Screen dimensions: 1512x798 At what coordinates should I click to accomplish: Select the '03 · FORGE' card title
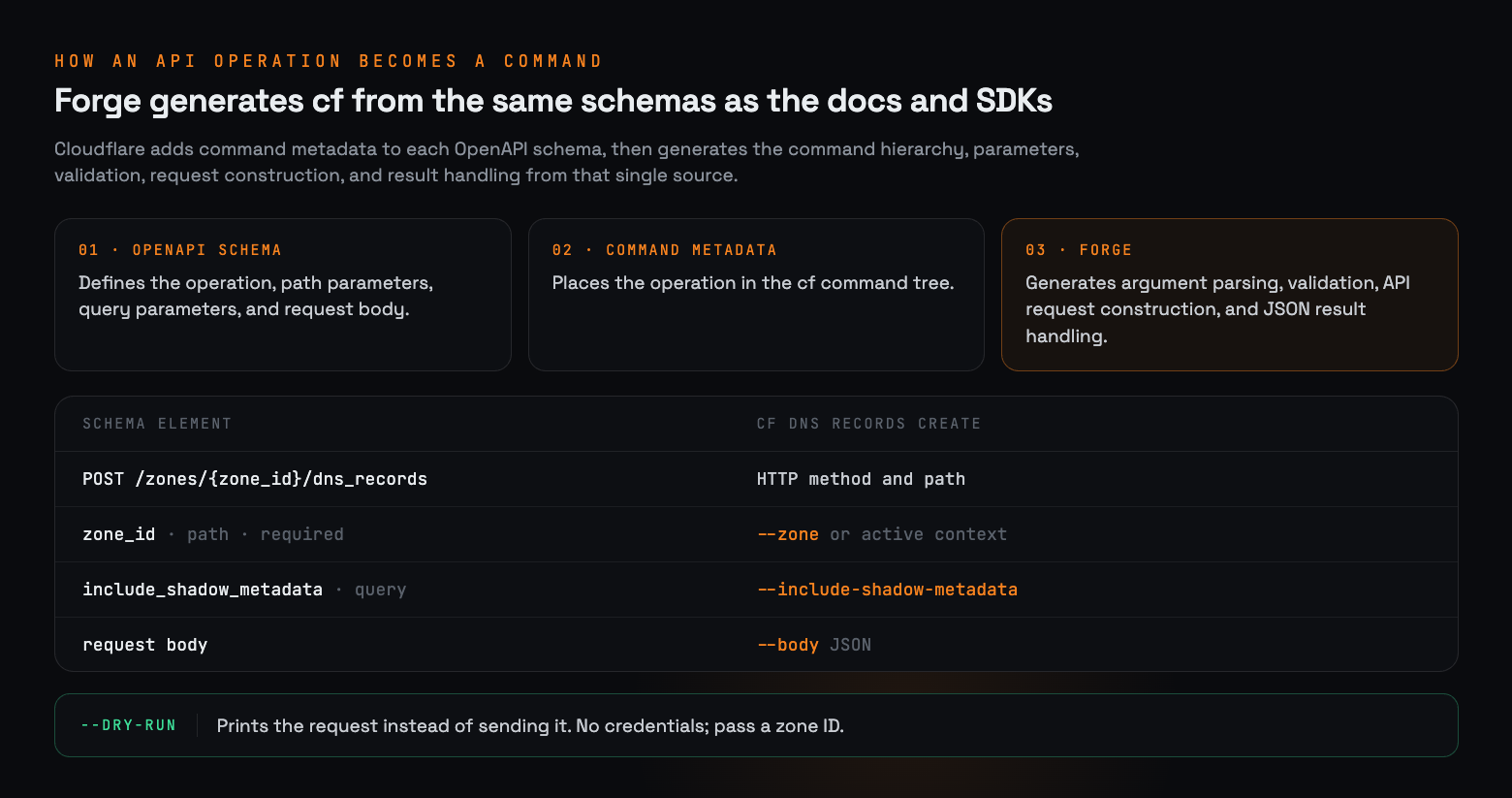point(1079,250)
